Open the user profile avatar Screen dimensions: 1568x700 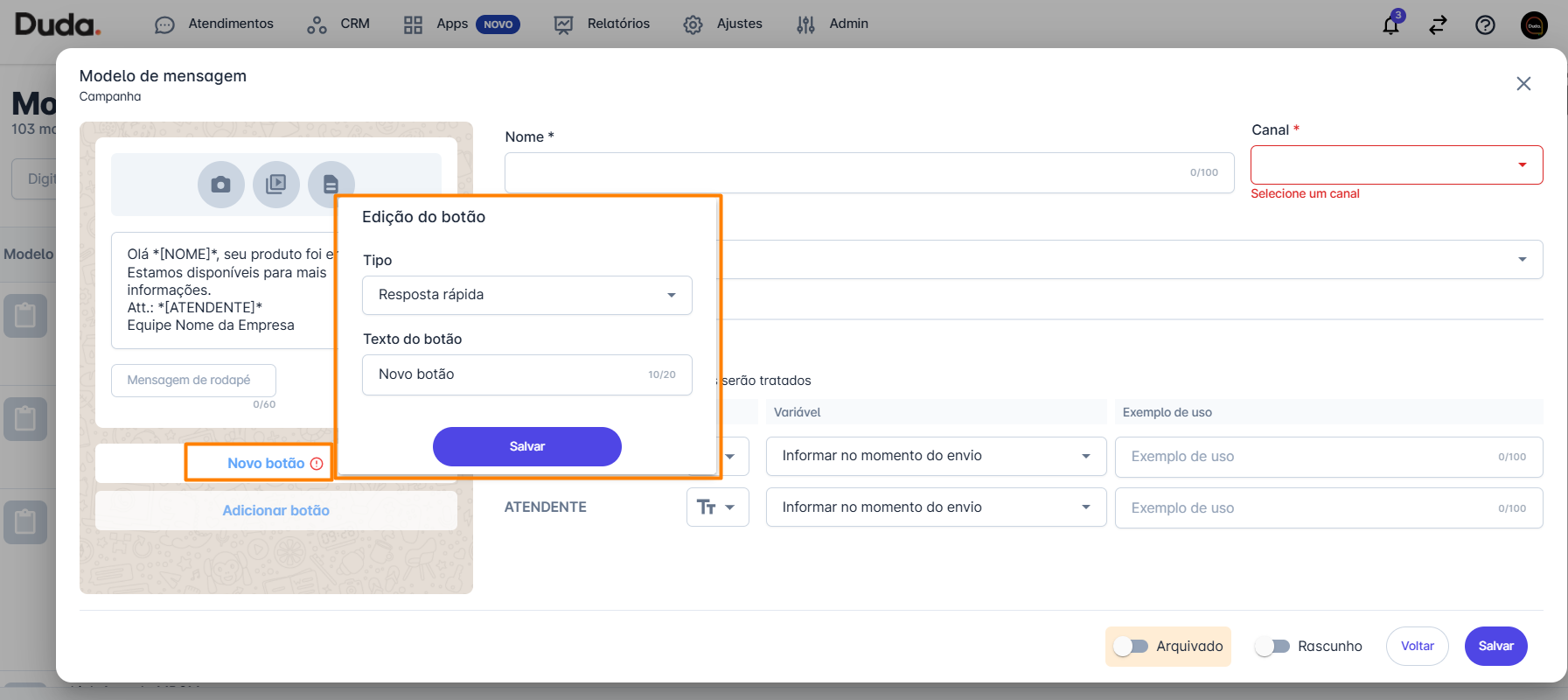tap(1534, 24)
